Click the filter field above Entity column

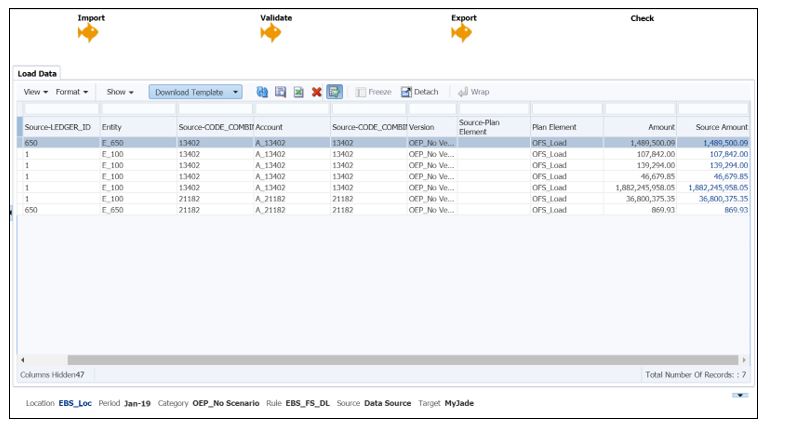point(136,108)
